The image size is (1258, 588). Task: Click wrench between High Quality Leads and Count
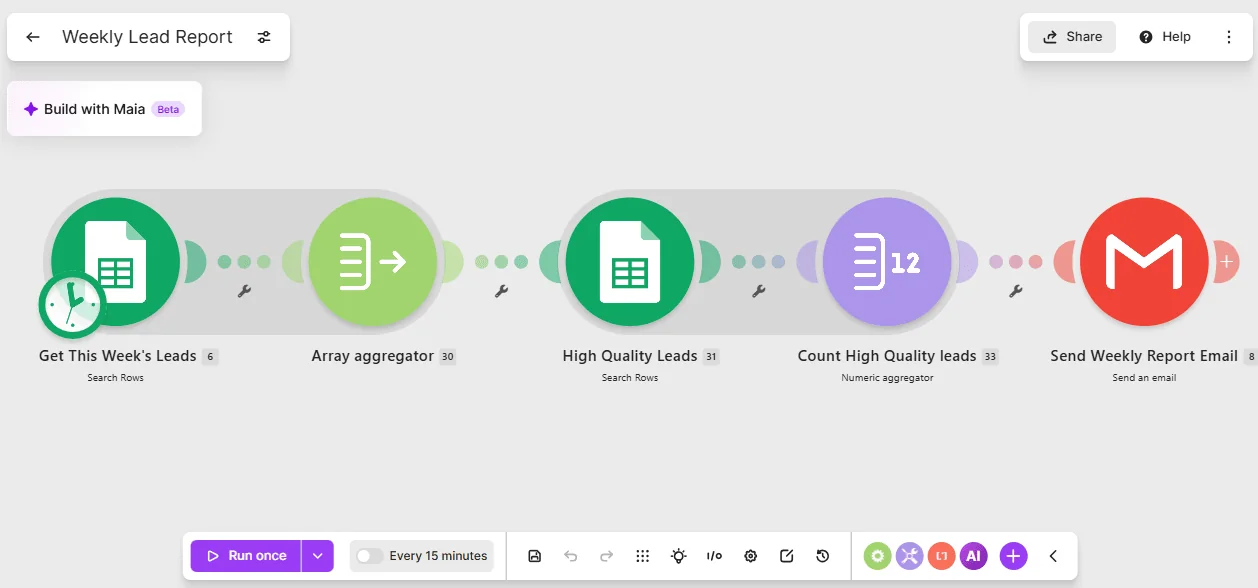(759, 291)
